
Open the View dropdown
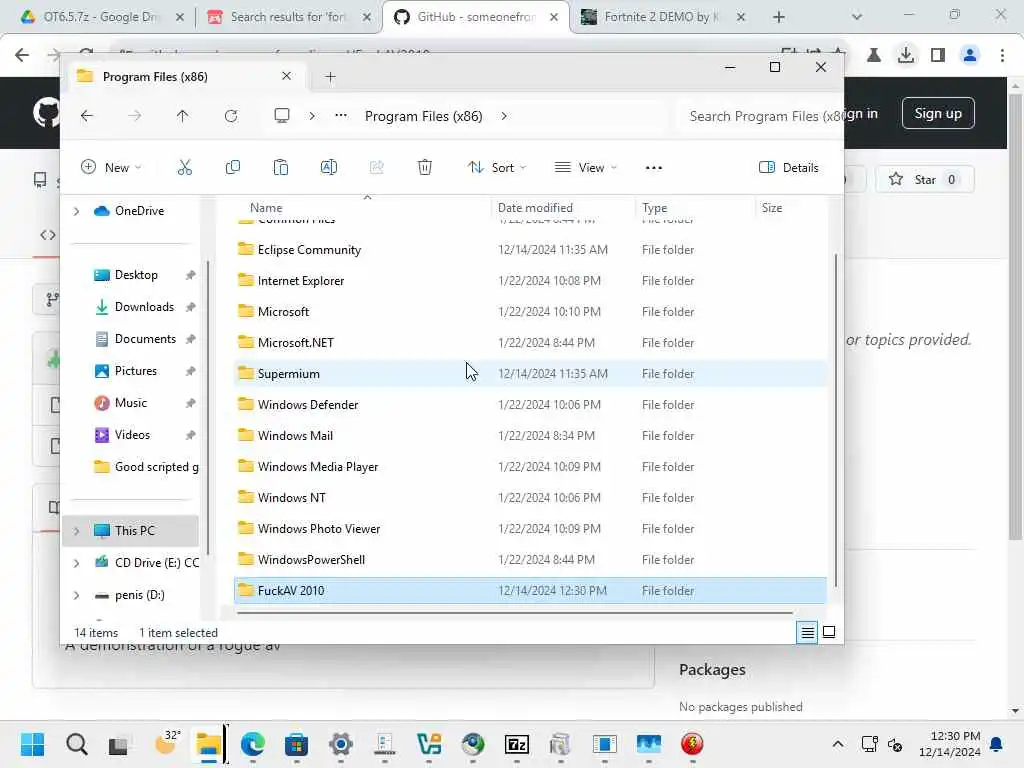click(585, 168)
